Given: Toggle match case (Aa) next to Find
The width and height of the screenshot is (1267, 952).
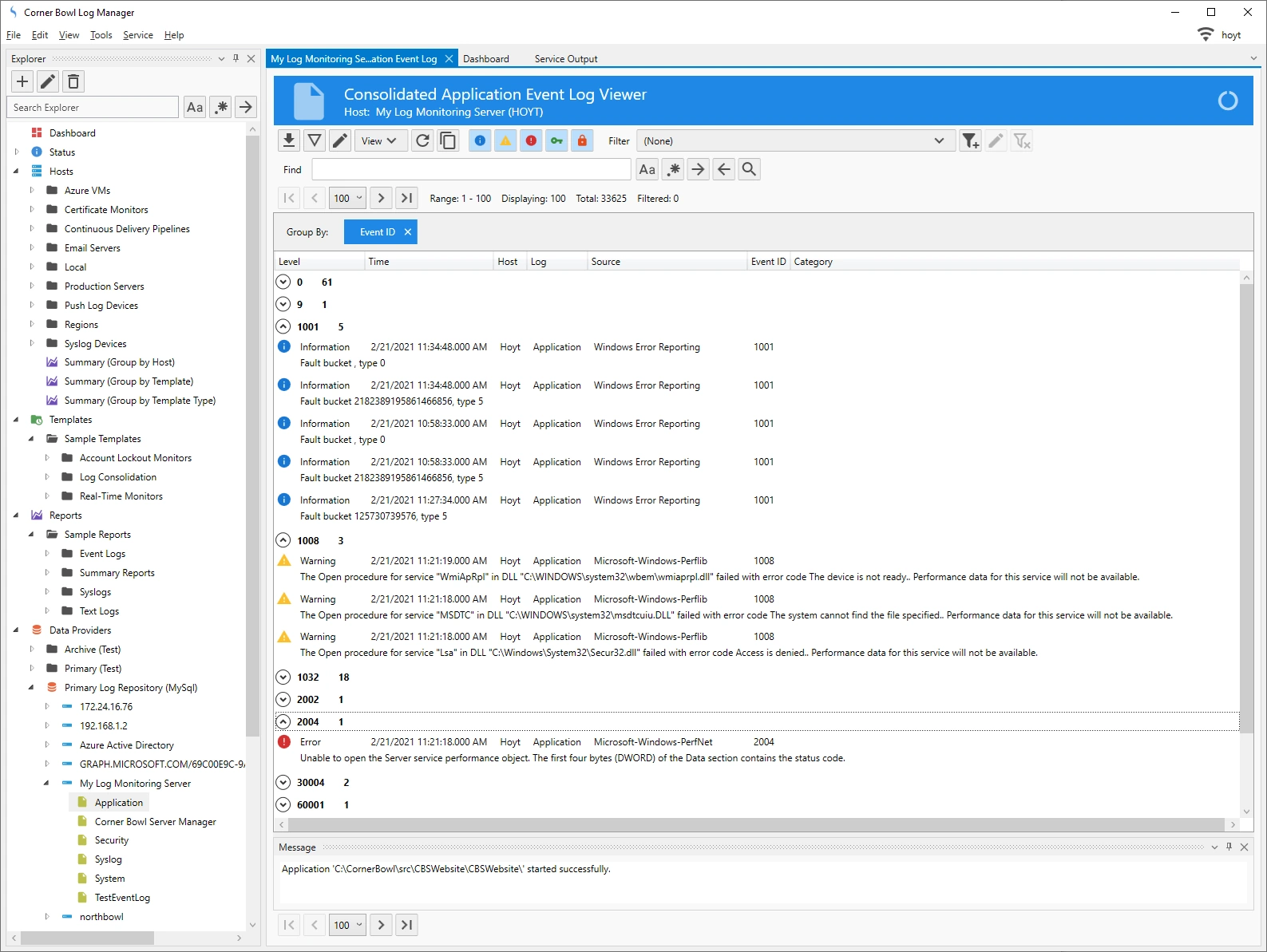Looking at the screenshot, I should click(x=647, y=169).
